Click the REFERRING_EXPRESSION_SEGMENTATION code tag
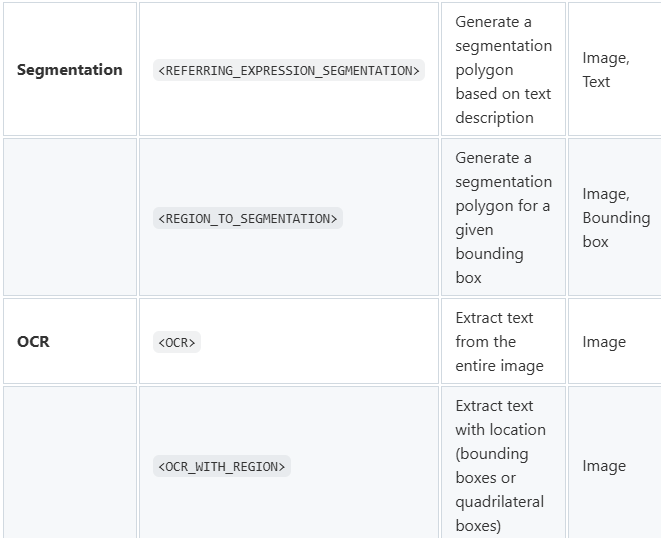Image resolution: width=661 pixels, height=538 pixels. [289, 70]
